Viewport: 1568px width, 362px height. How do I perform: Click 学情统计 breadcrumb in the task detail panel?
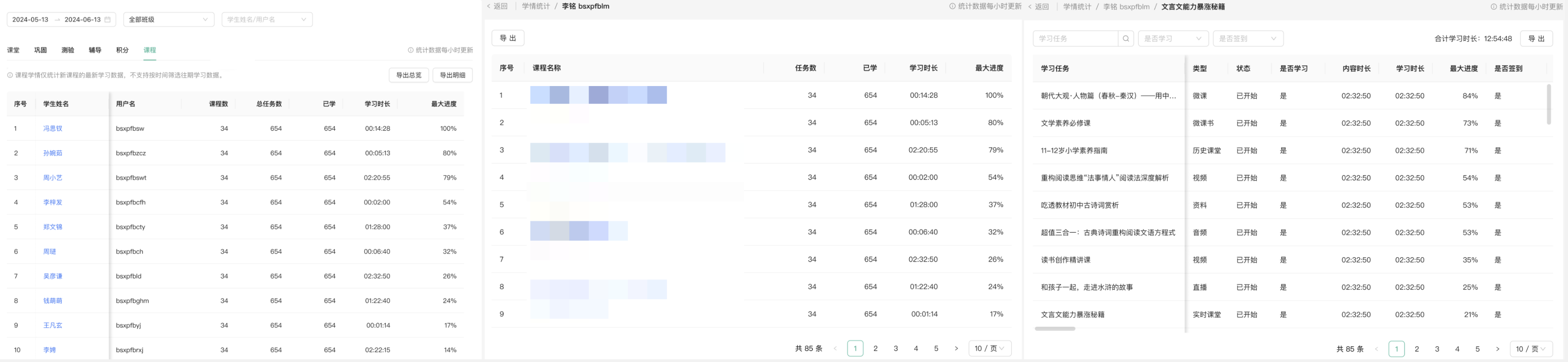click(x=1077, y=7)
